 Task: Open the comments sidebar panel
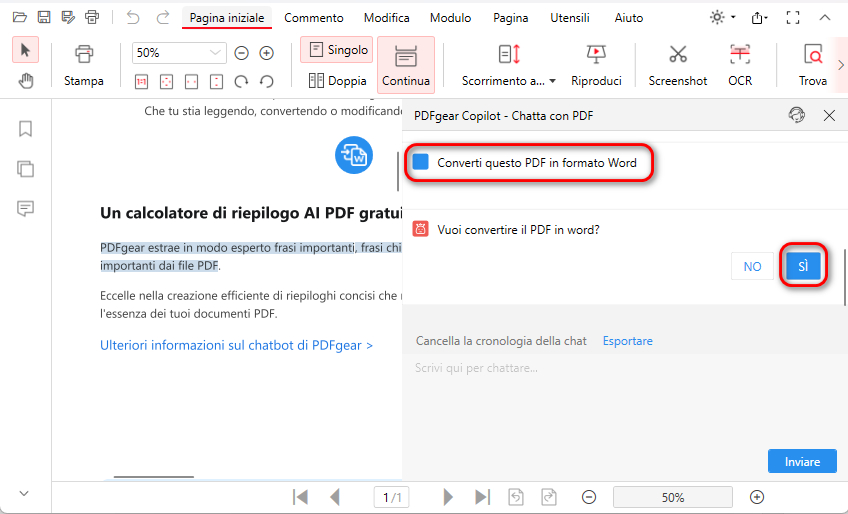coord(25,208)
